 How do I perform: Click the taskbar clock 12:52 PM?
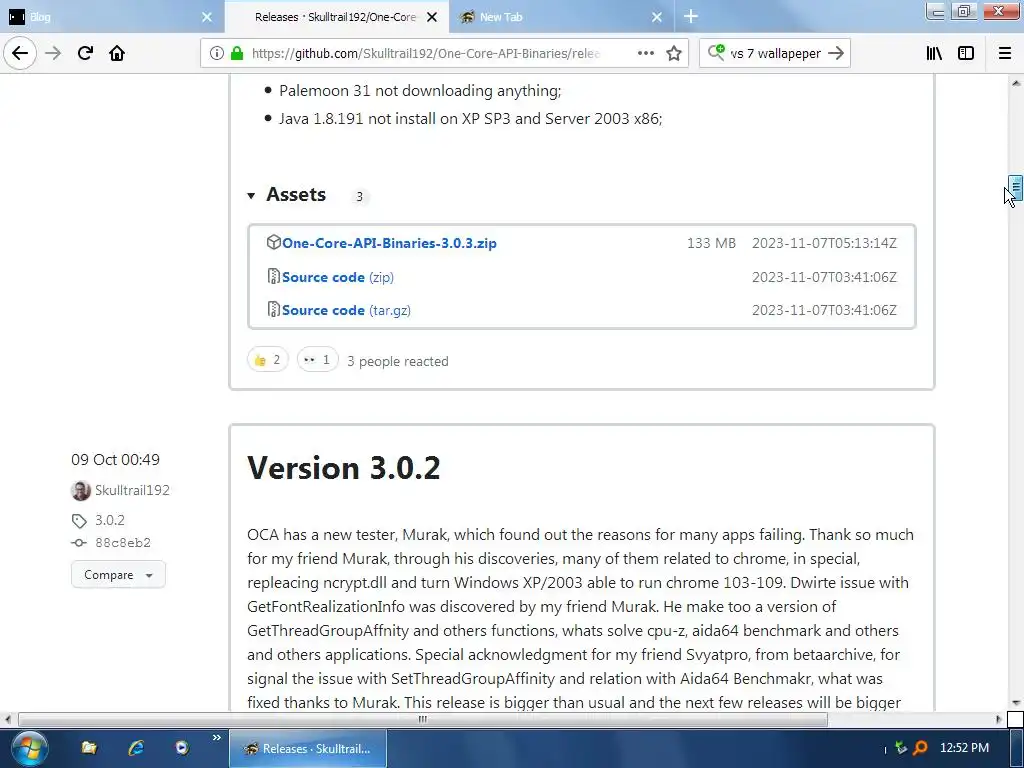[x=964, y=748]
